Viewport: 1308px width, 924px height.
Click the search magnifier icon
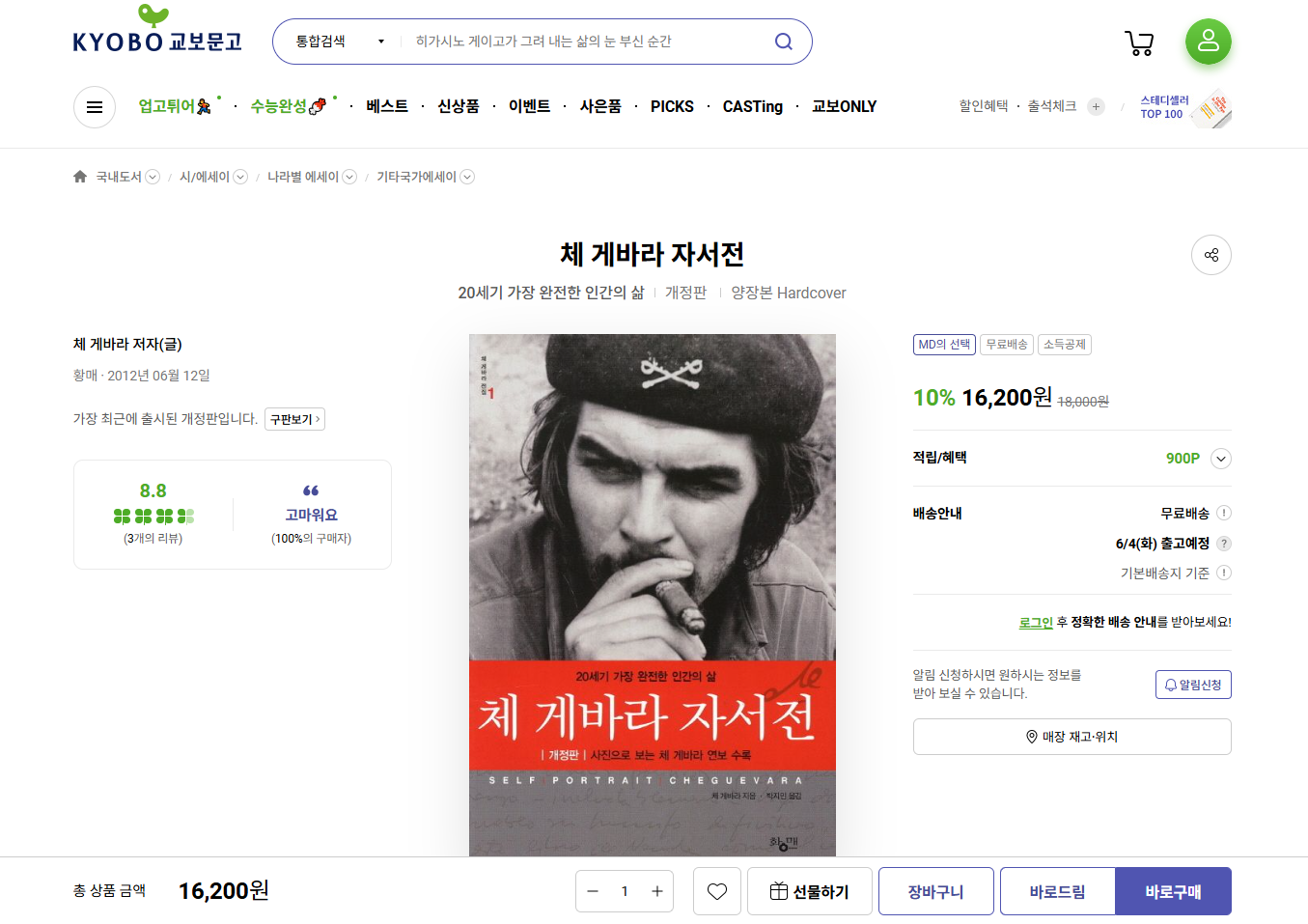[x=784, y=42]
